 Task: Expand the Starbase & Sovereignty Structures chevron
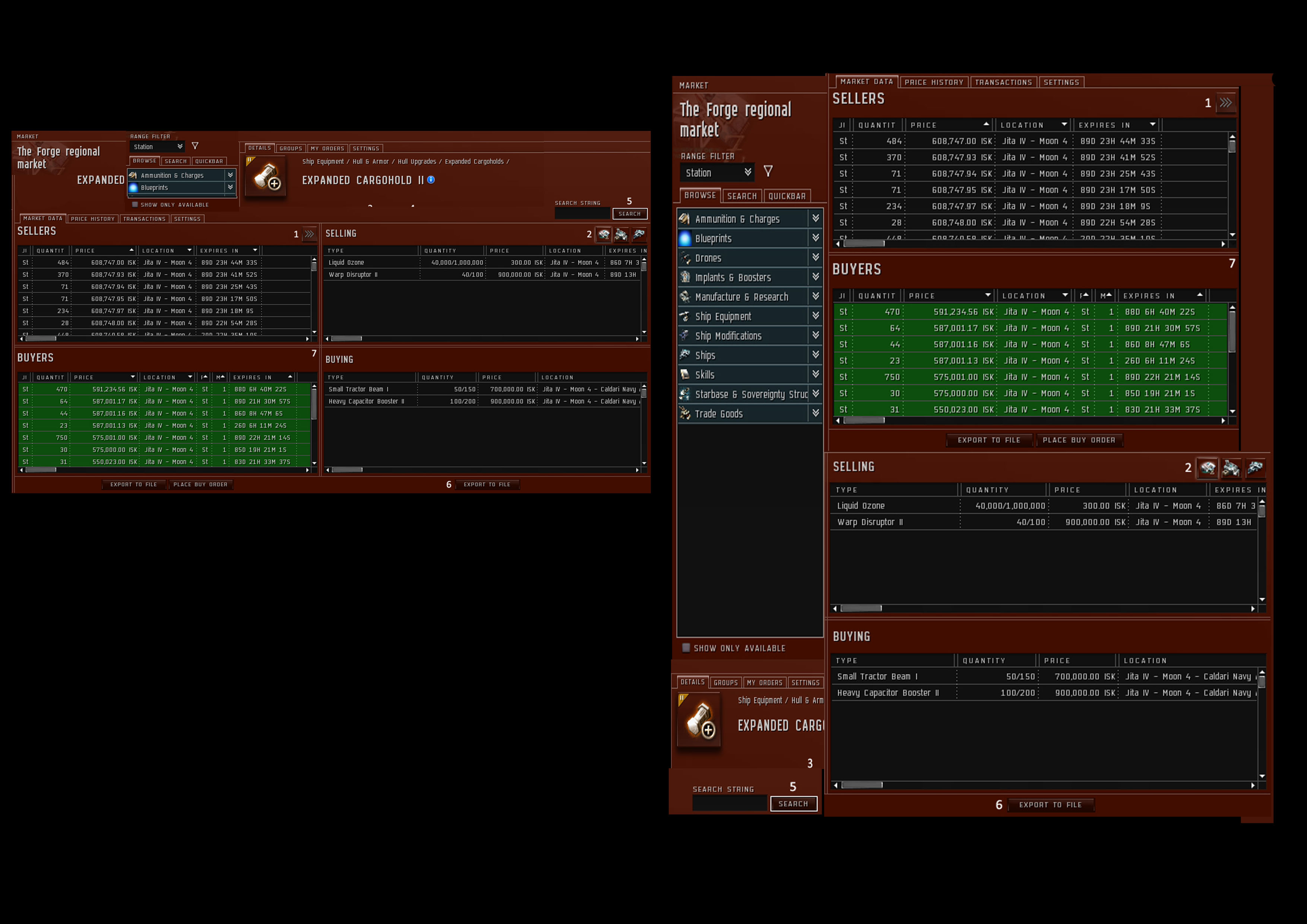[x=816, y=394]
